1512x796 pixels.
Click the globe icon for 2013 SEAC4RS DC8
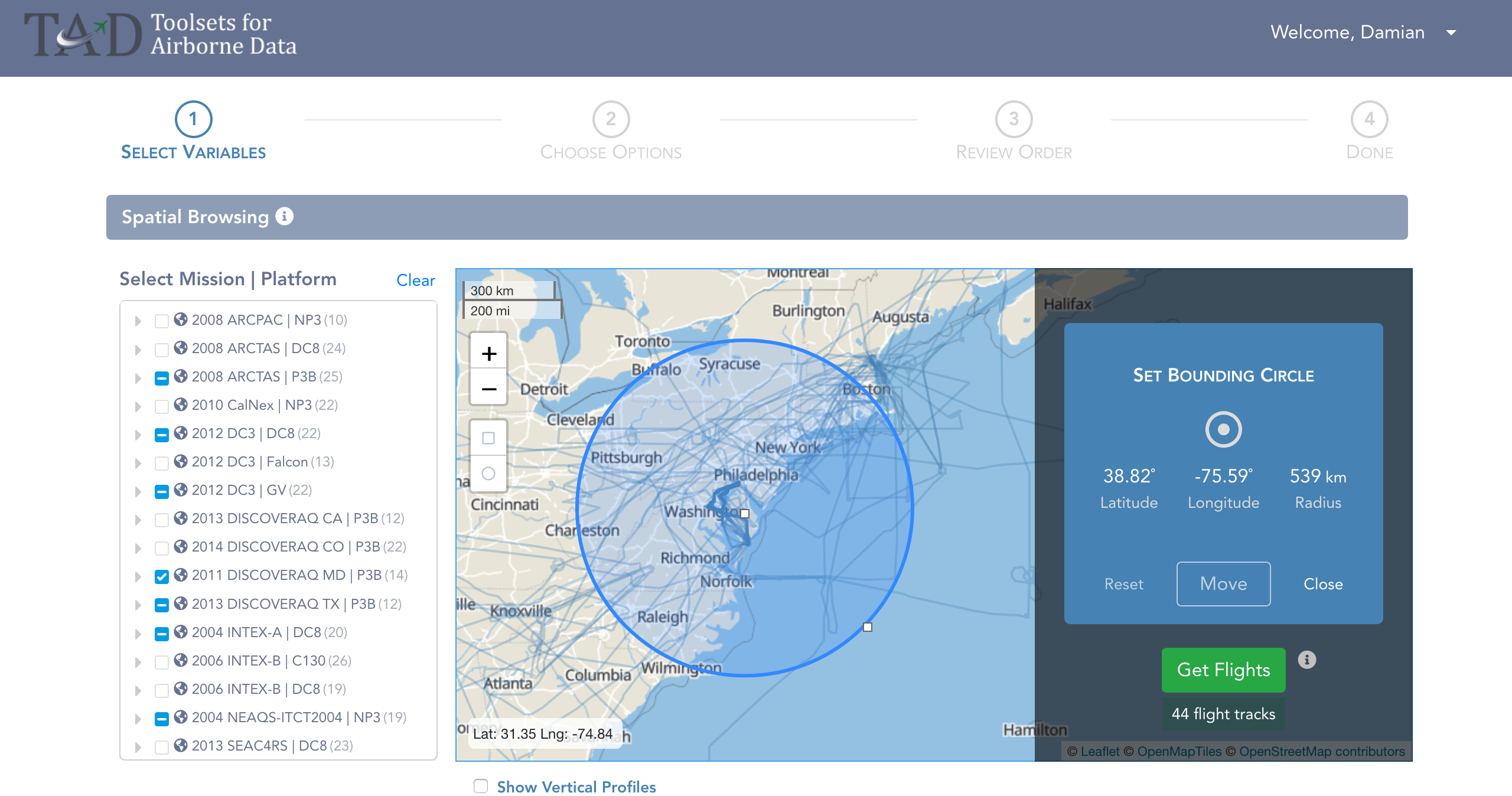point(181,745)
